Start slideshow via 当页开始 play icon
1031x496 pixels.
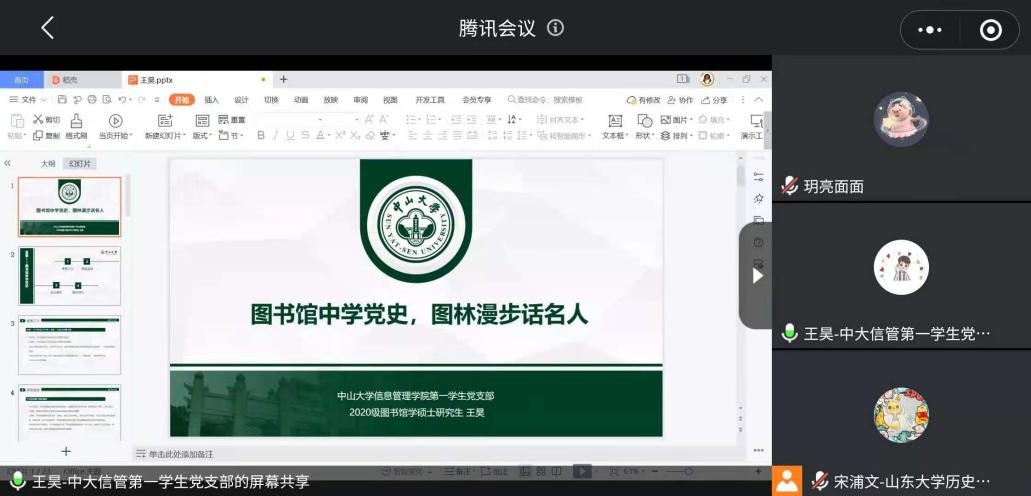pos(115,121)
